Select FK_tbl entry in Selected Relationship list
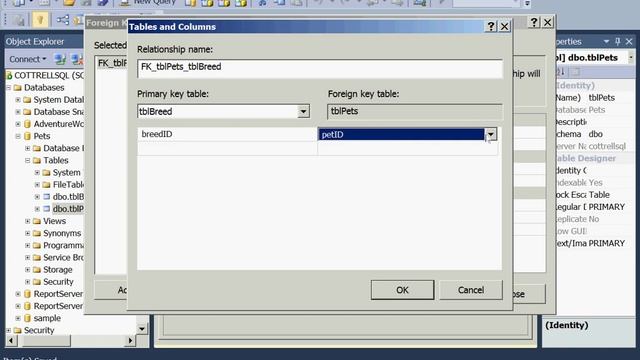The height and width of the screenshot is (360, 640). pyautogui.click(x=112, y=63)
